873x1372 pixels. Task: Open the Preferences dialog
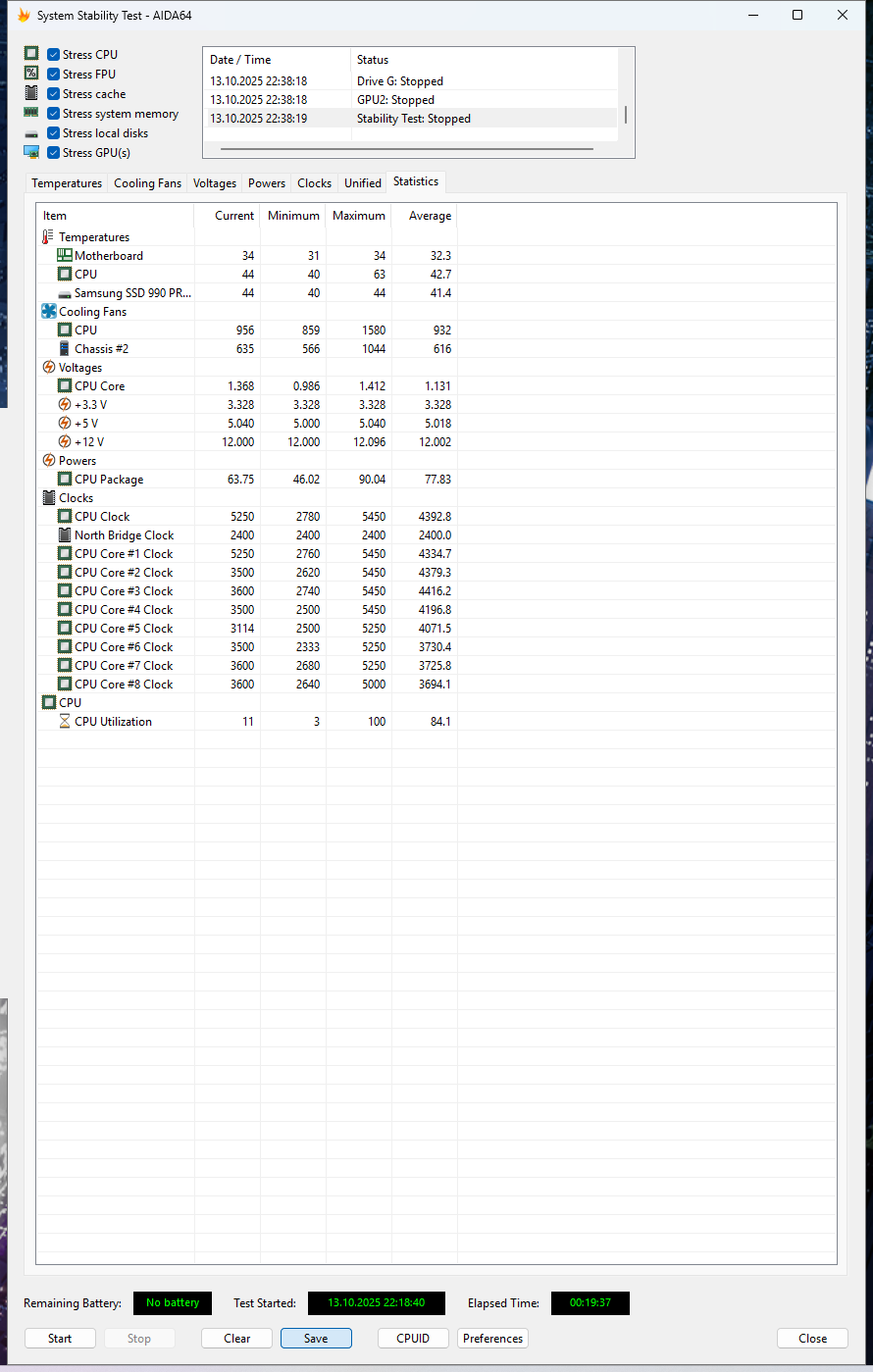tap(491, 1338)
